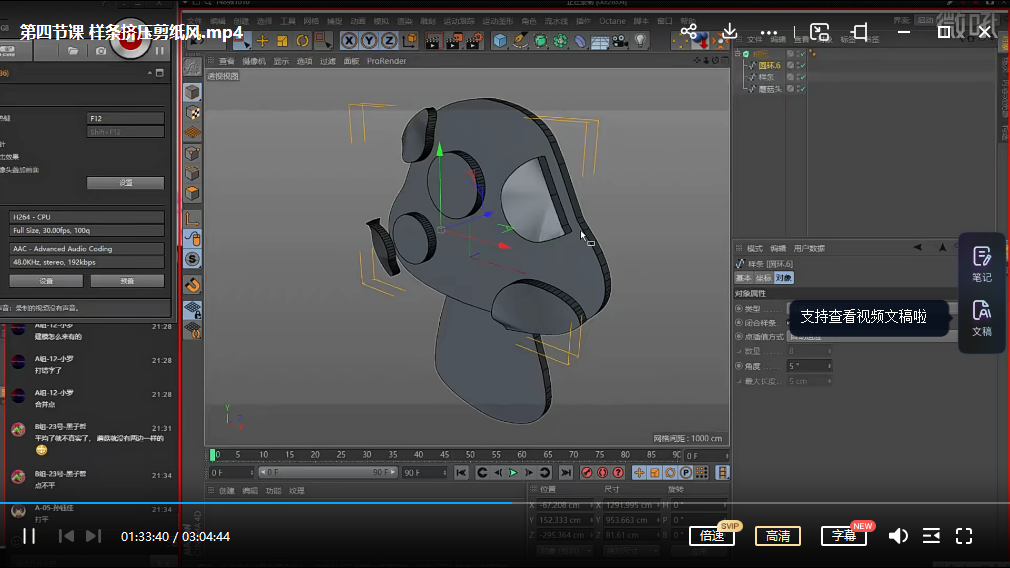The width and height of the screenshot is (1010, 568).
Task: Select 蘑菇头 object in tree
Action: point(770,89)
